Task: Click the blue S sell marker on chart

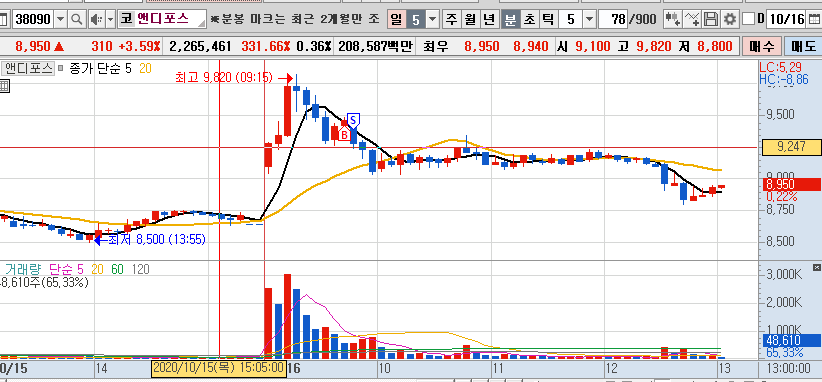Action: 353,122
